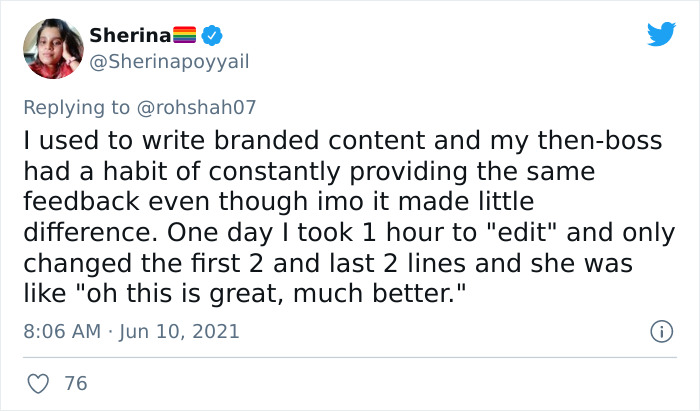Click the rainbow flag emoji beside Sherina
The image size is (700, 411).
tap(185, 36)
